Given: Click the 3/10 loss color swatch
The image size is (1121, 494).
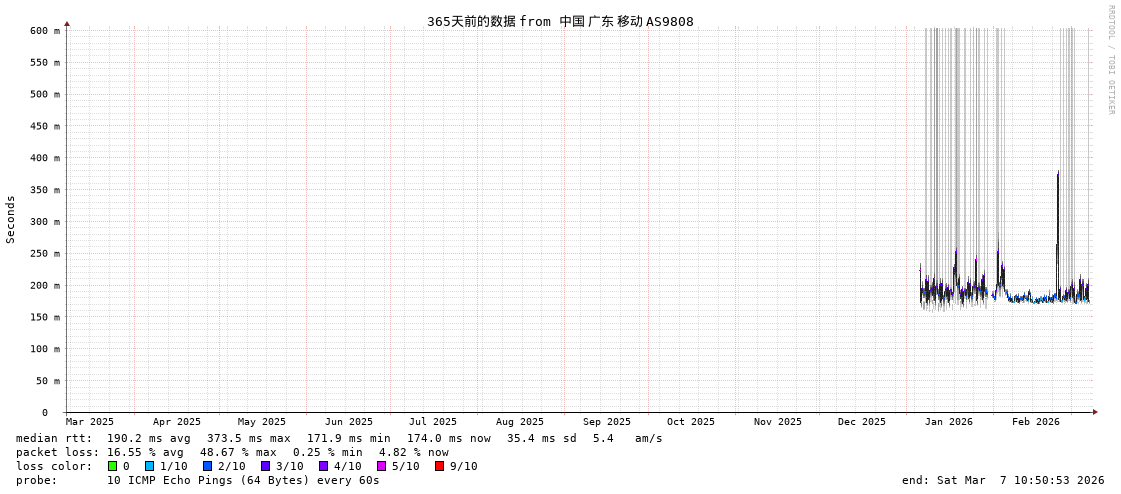Looking at the screenshot, I should (x=265, y=466).
